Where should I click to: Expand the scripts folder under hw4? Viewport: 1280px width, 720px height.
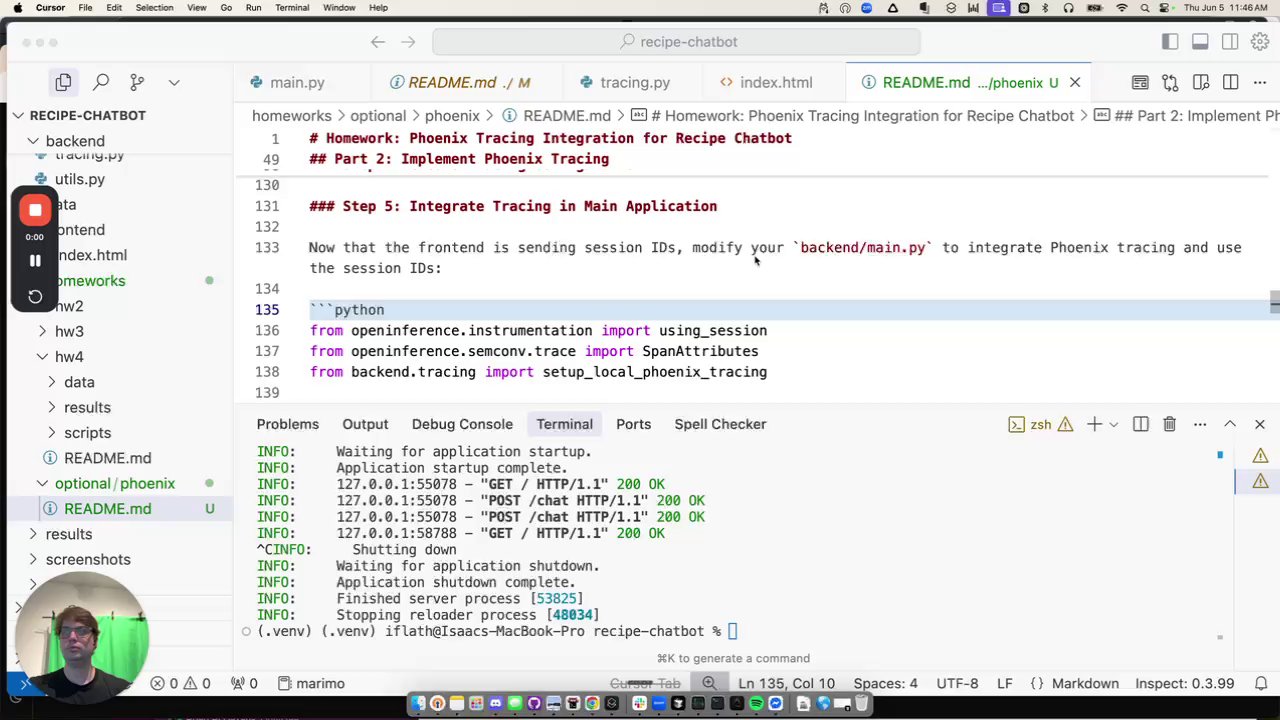(x=87, y=433)
